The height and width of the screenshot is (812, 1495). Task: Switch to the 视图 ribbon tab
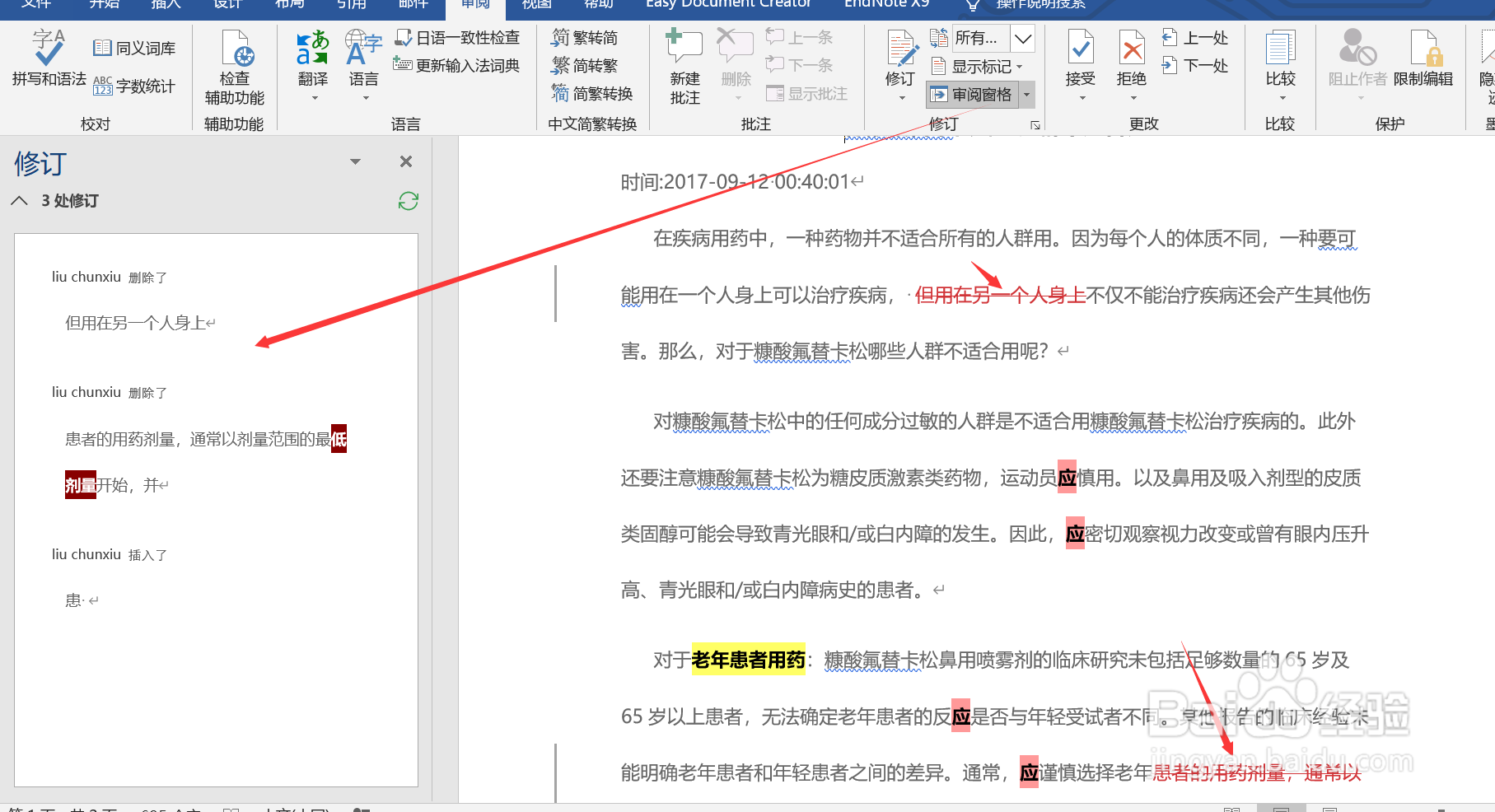point(535,6)
